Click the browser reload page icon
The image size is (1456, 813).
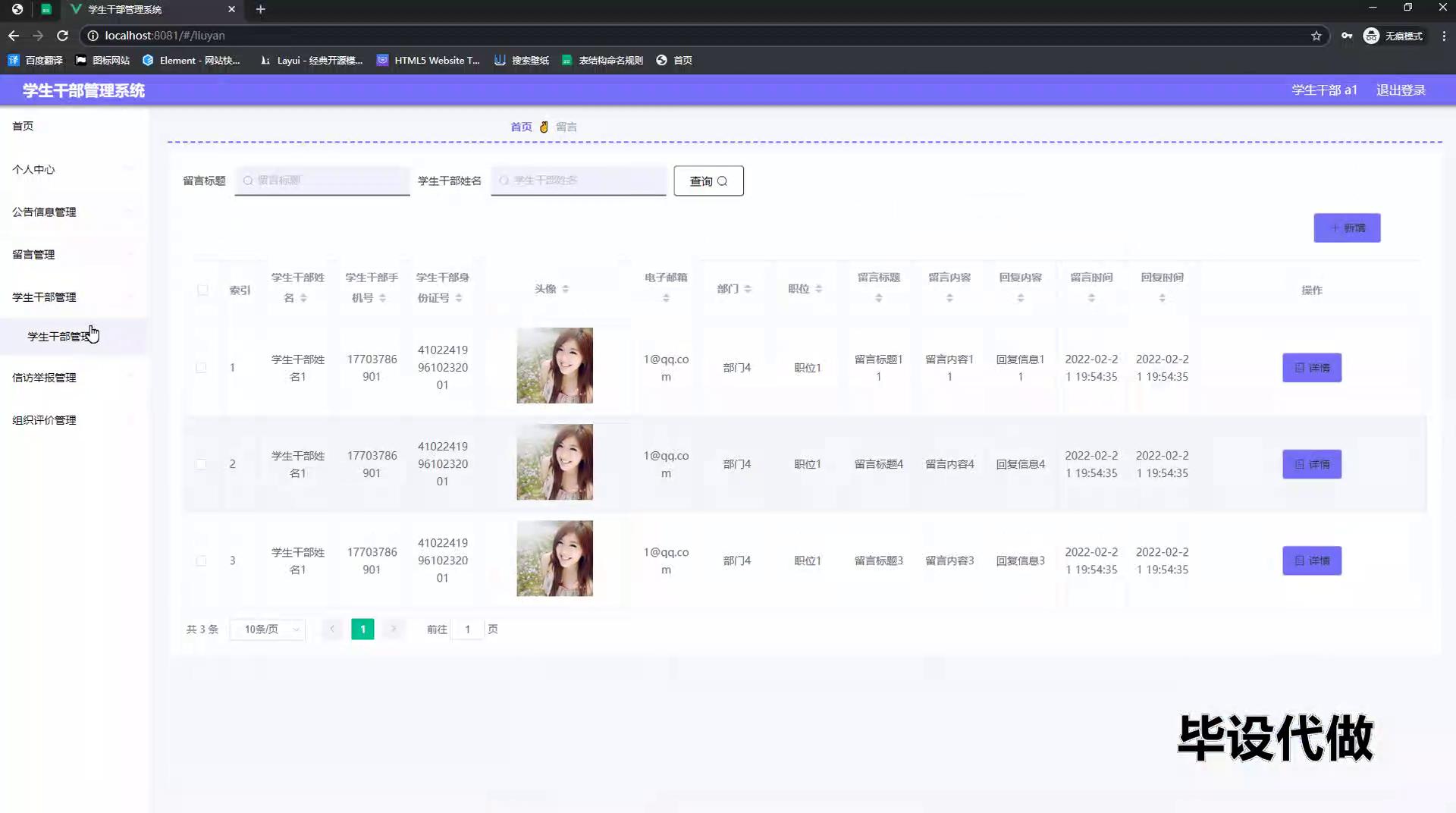point(62,36)
